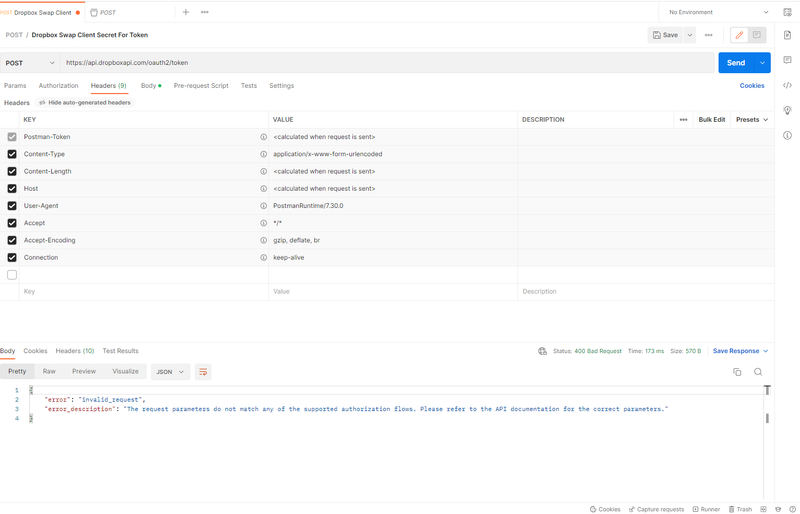The height and width of the screenshot is (514, 800).
Task: Expand the No Environment selector
Action: [x=719, y=12]
